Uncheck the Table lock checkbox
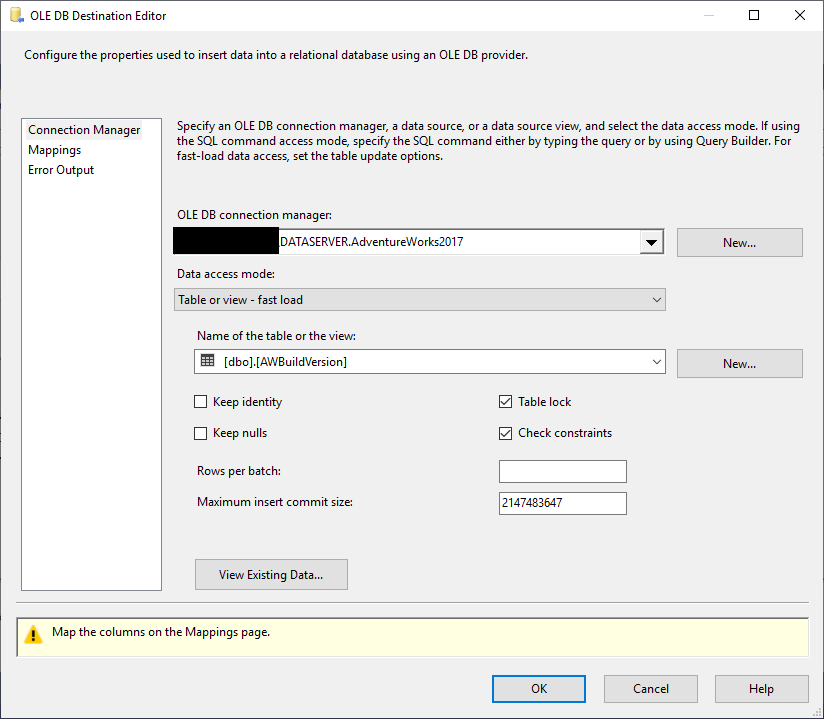Viewport: 824px width, 719px height. click(x=506, y=402)
